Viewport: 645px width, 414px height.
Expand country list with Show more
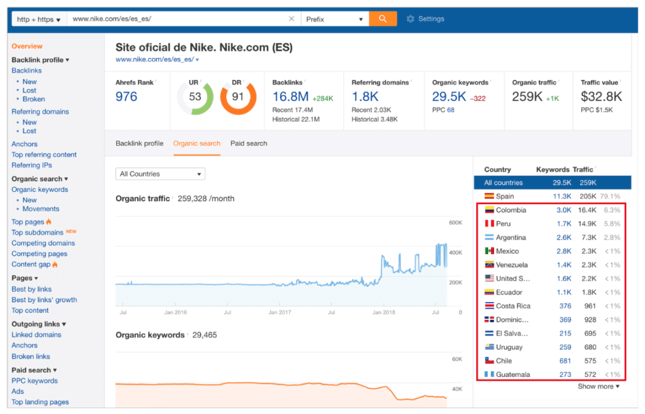tap(599, 386)
